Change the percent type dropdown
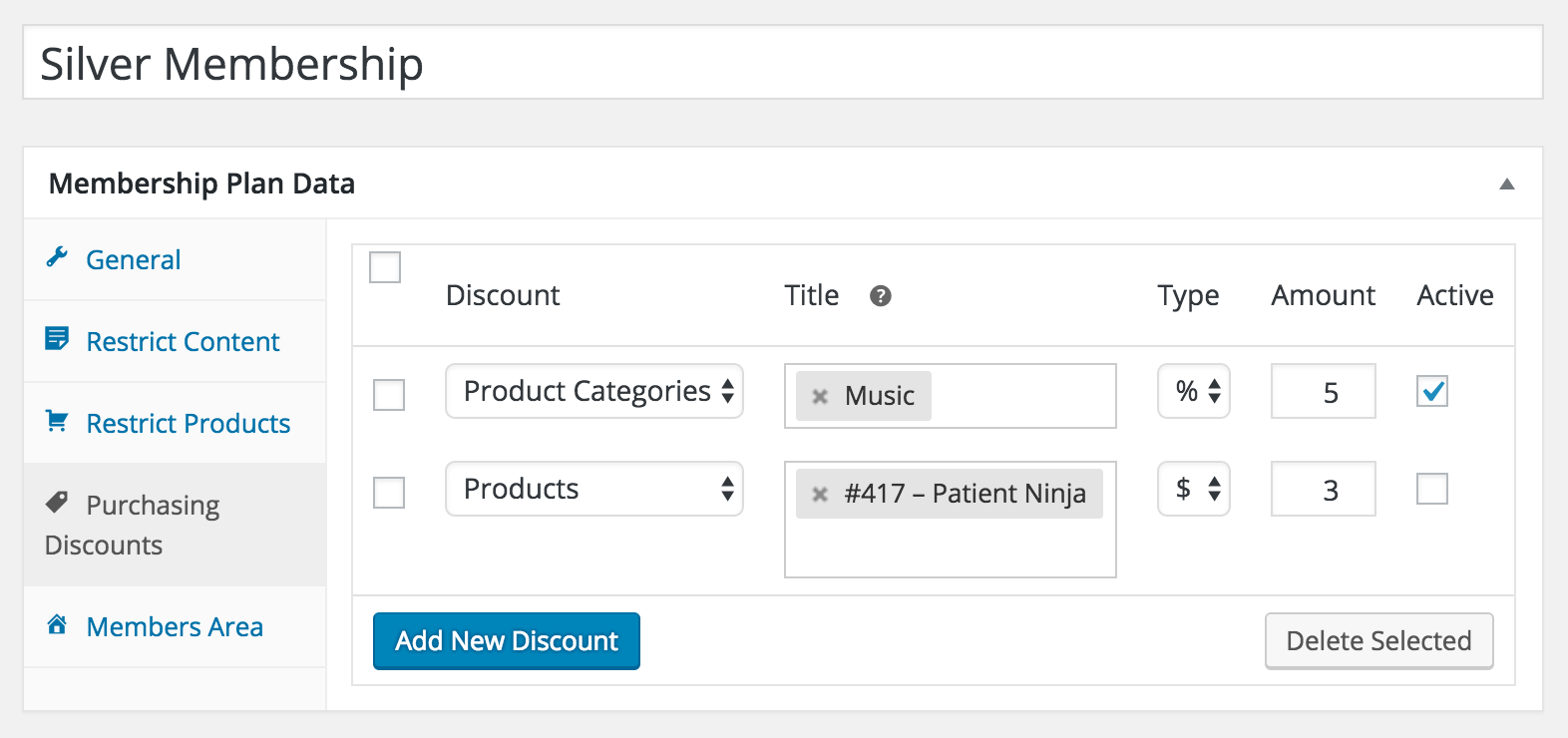 (1194, 391)
